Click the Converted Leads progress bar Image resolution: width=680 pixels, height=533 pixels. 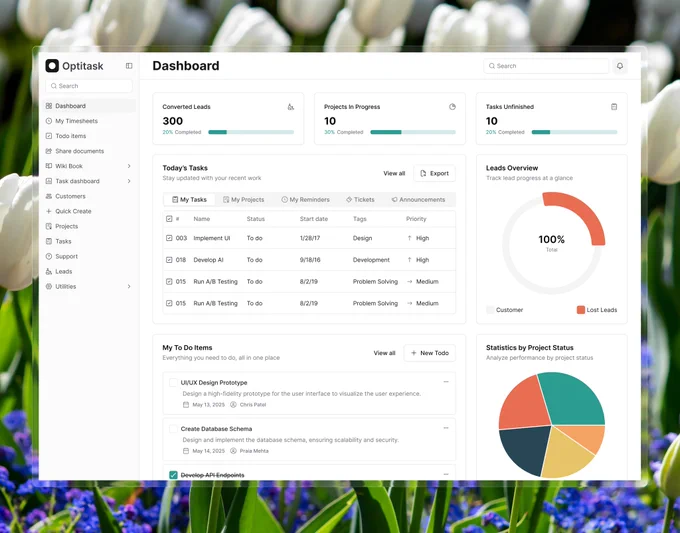coord(251,132)
